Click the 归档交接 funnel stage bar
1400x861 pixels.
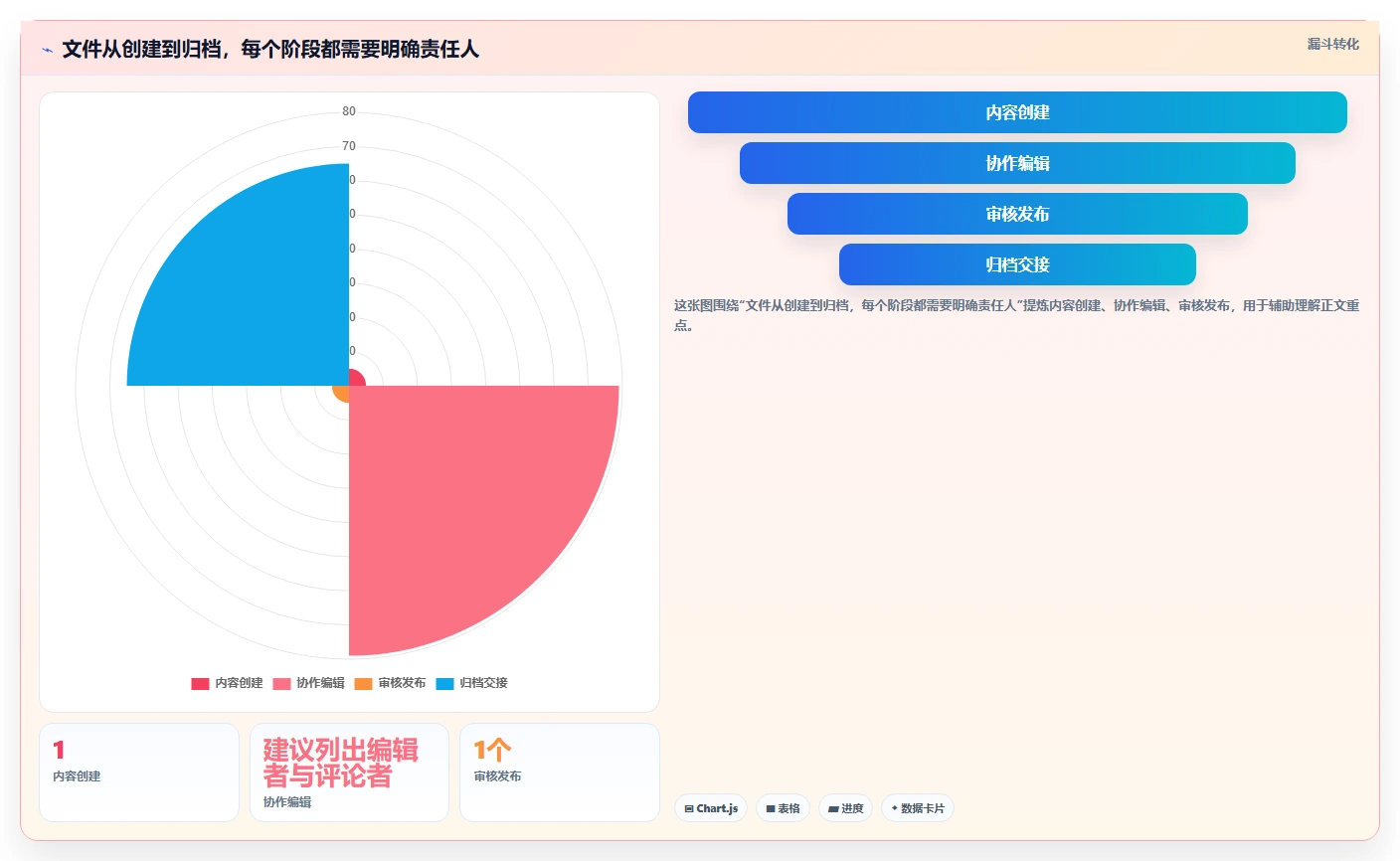1017,264
